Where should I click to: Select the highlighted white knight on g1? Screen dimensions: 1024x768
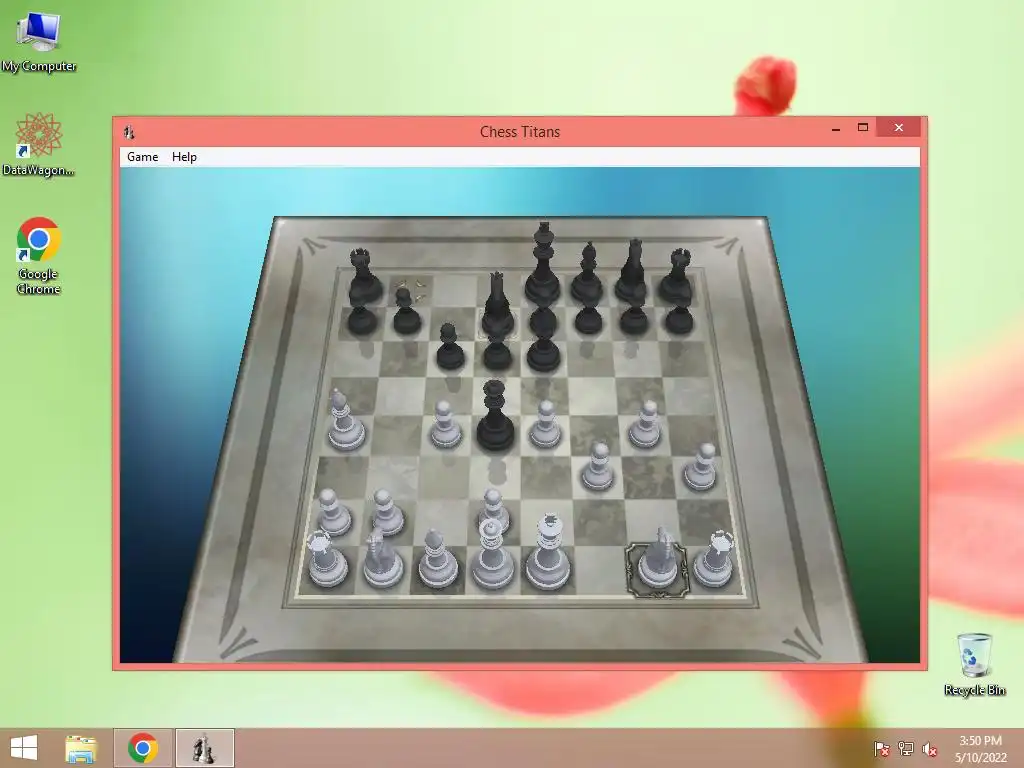pyautogui.click(x=657, y=559)
